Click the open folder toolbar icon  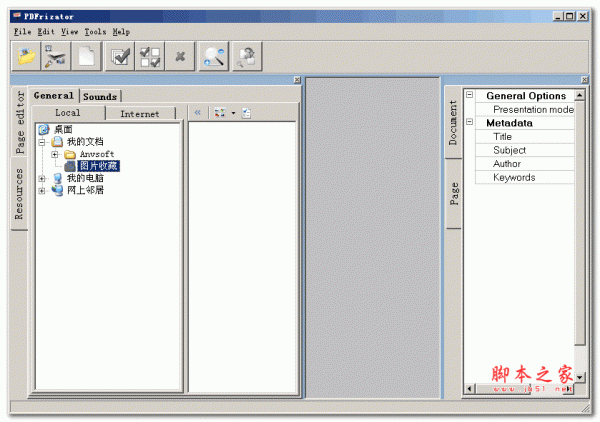26,57
